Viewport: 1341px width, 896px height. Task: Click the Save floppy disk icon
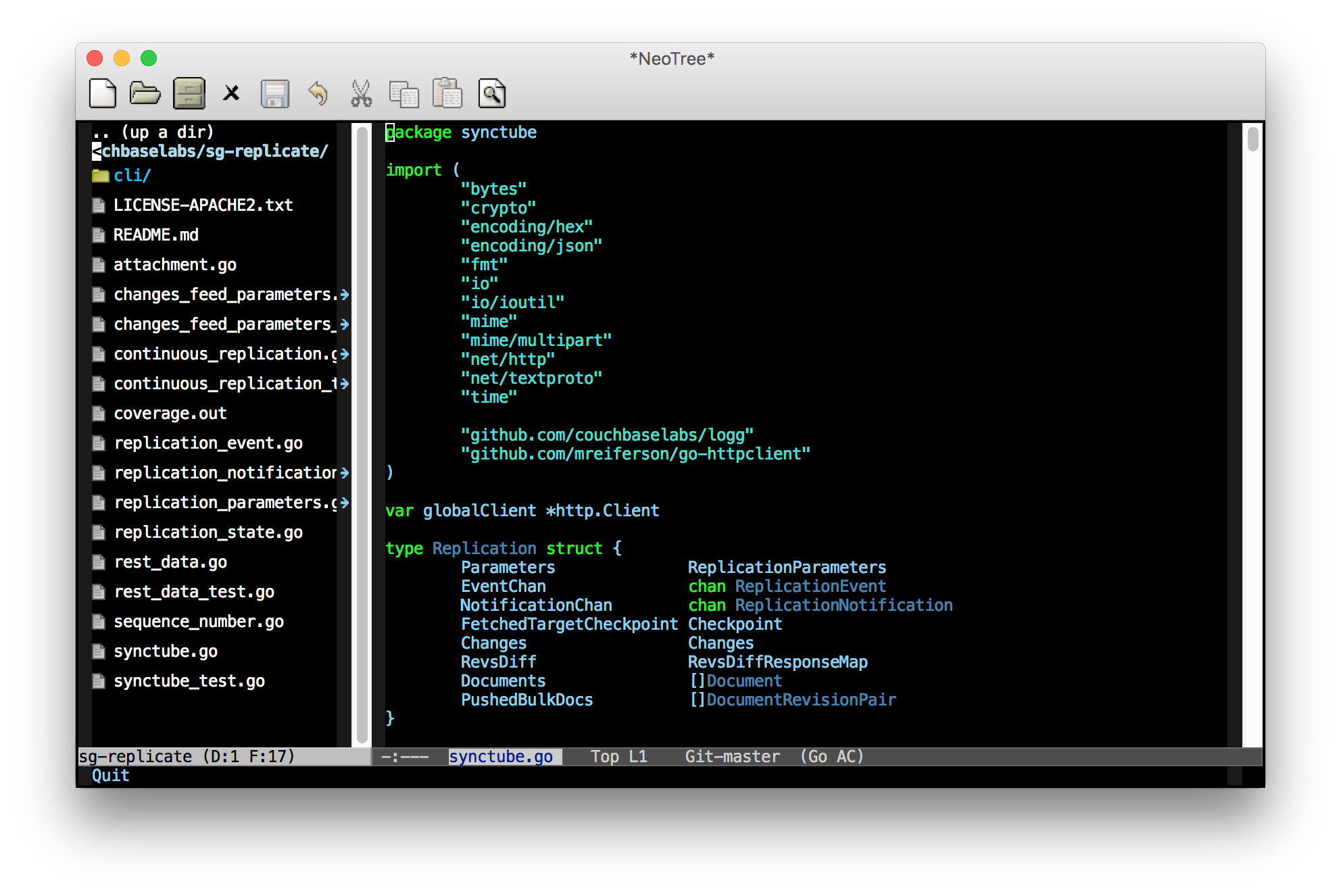pos(275,93)
